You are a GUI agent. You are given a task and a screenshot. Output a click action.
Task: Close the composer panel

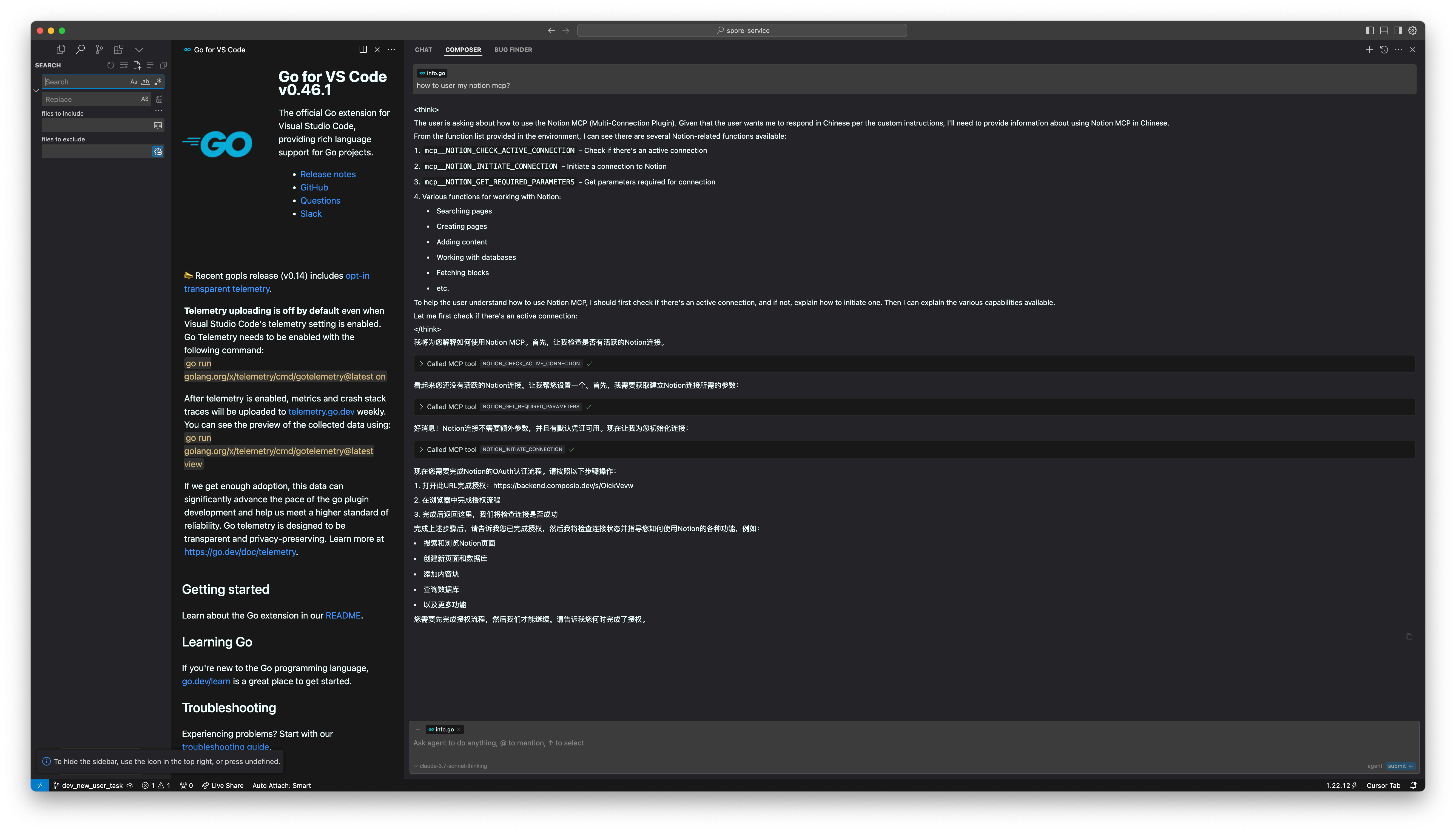(x=1413, y=50)
